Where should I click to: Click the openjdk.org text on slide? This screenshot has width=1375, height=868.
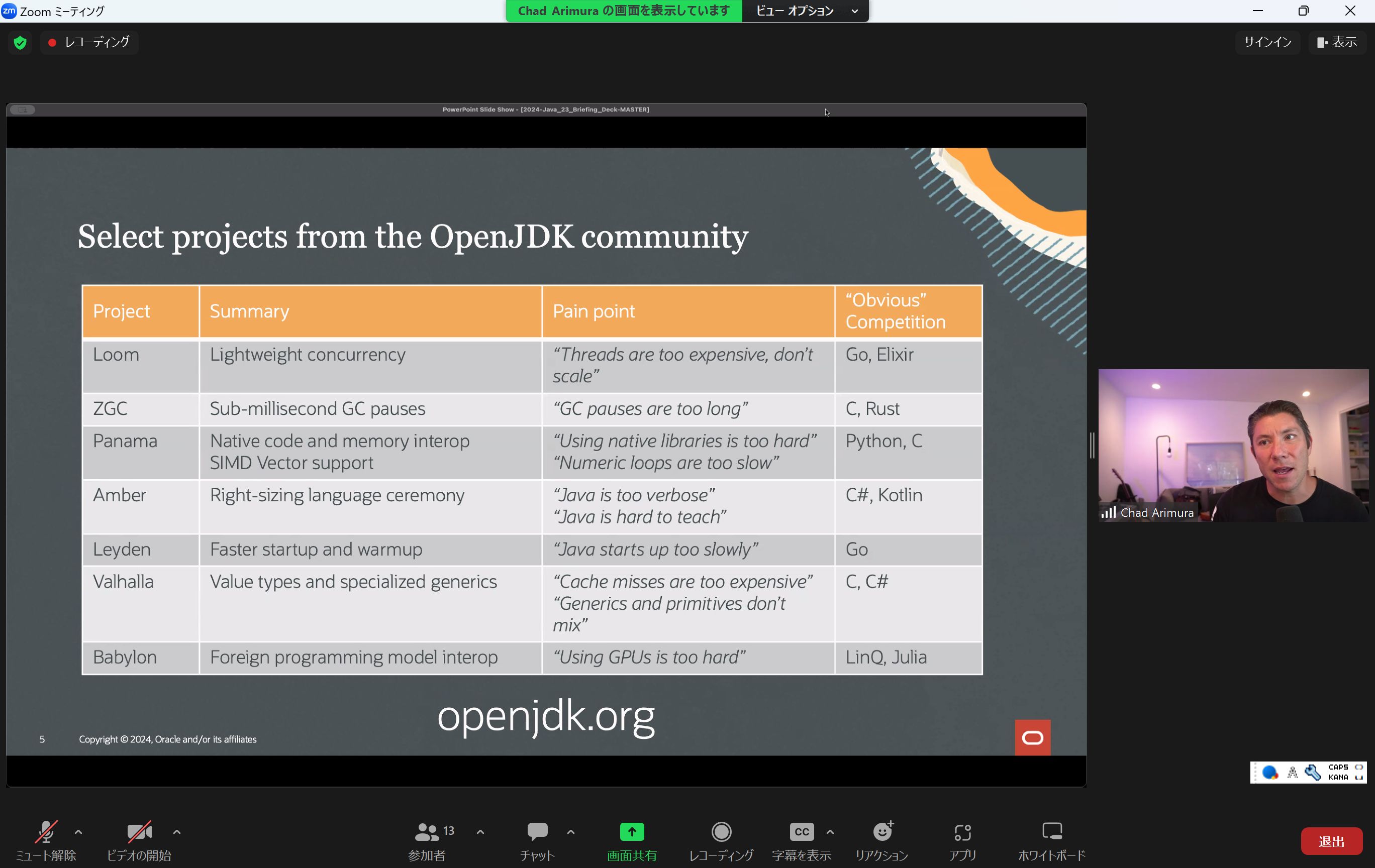click(x=546, y=716)
